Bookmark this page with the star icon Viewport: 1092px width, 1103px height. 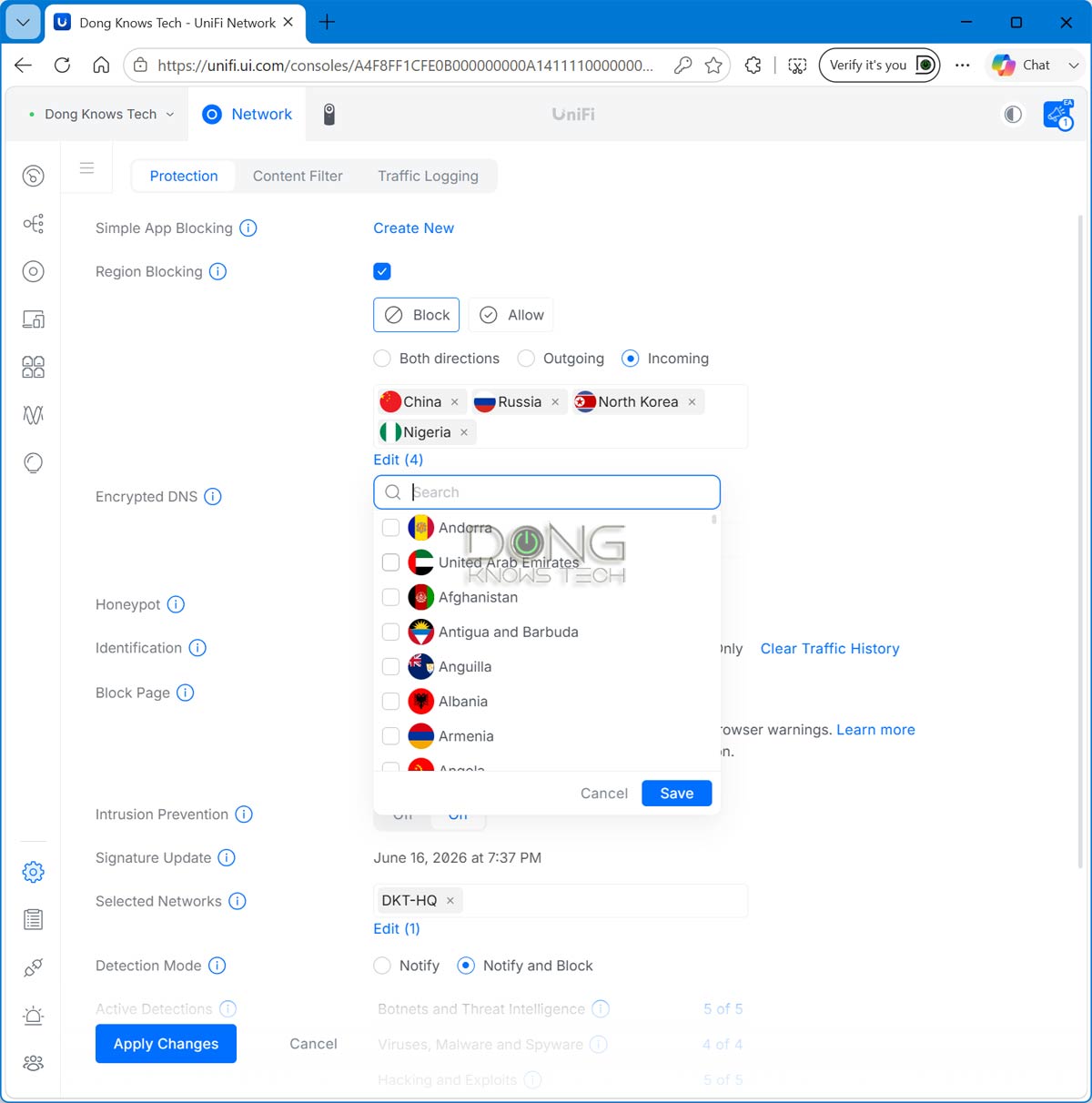pos(713,65)
